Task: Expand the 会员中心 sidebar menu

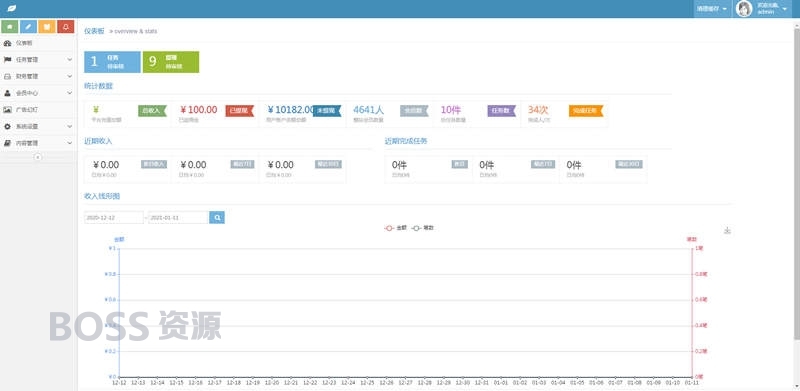Action: click(x=38, y=93)
